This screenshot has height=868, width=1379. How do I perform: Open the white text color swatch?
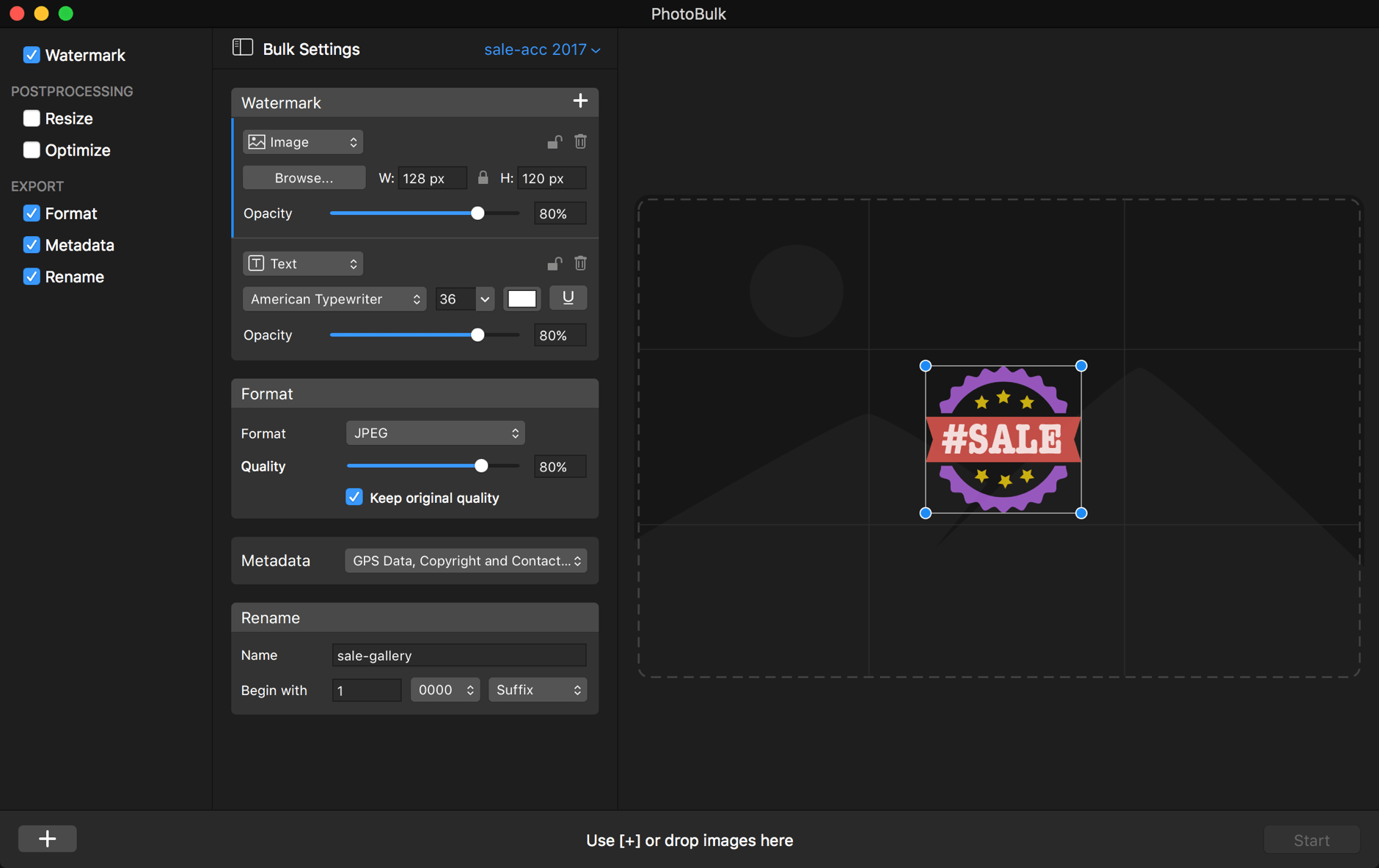pyautogui.click(x=522, y=298)
